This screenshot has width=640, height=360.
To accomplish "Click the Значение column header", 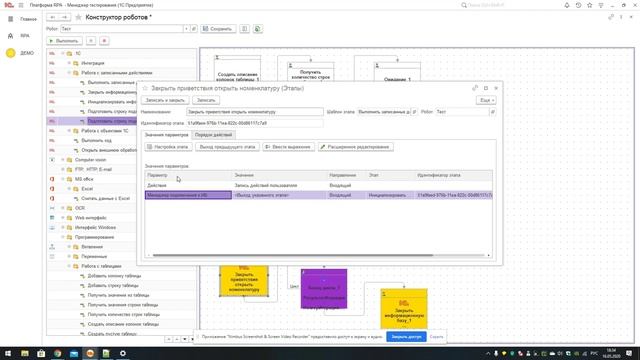I will point(280,176).
